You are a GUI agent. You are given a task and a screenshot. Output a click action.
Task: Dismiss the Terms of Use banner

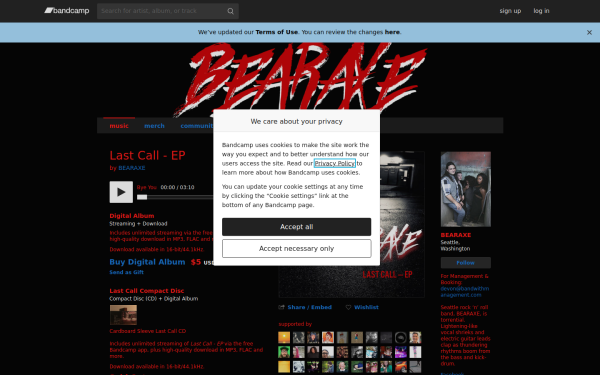589,33
